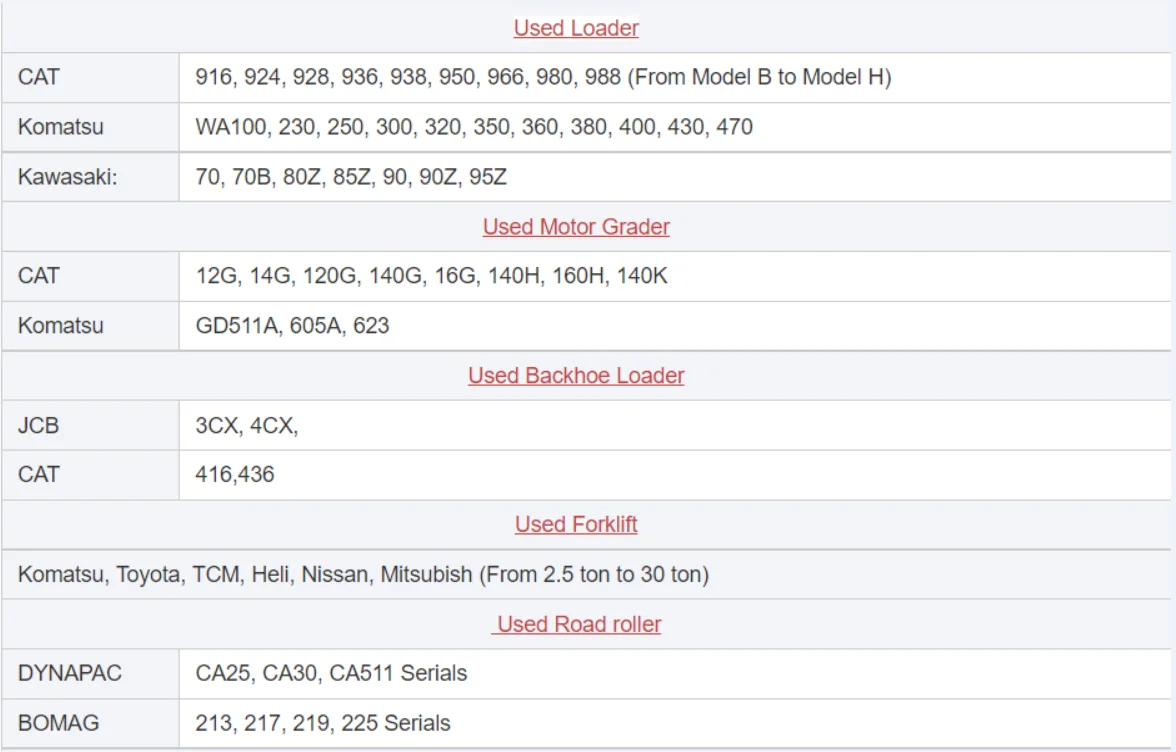
Task: Open the Used Forklift link
Action: 576,524
